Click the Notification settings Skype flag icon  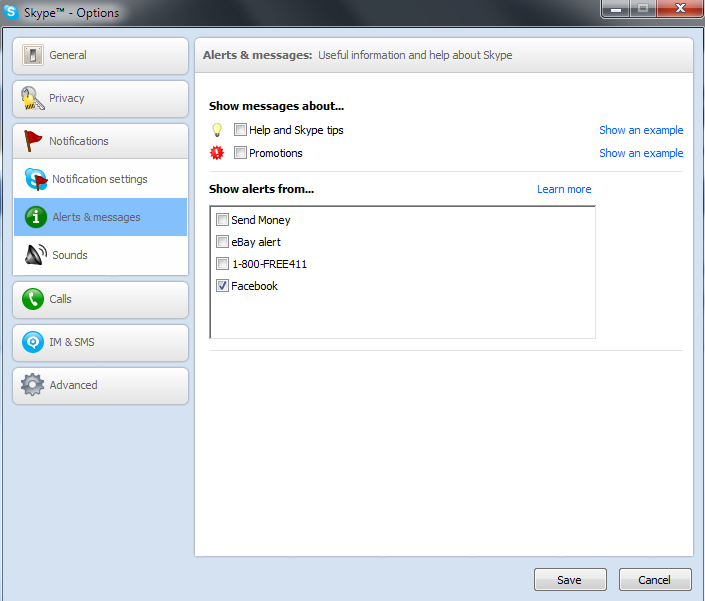pyautogui.click(x=36, y=179)
